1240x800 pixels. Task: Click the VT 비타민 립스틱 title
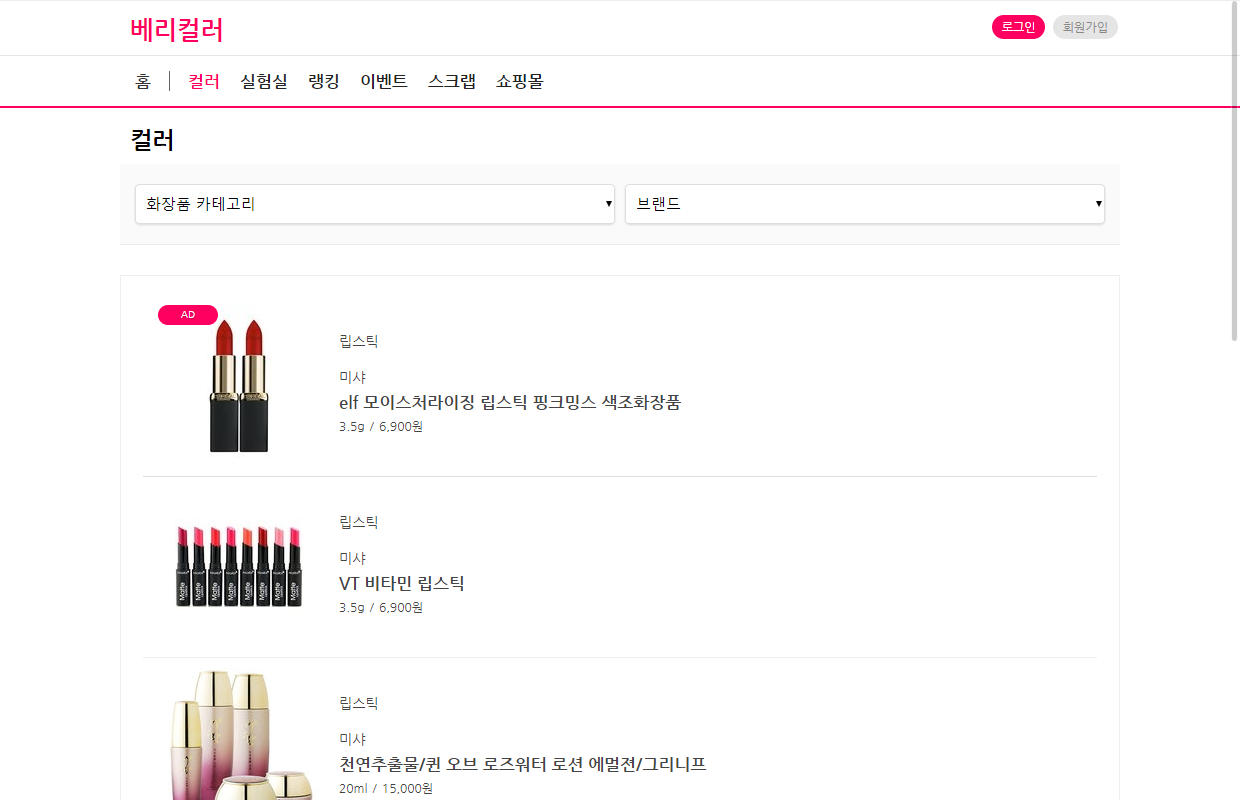point(402,583)
